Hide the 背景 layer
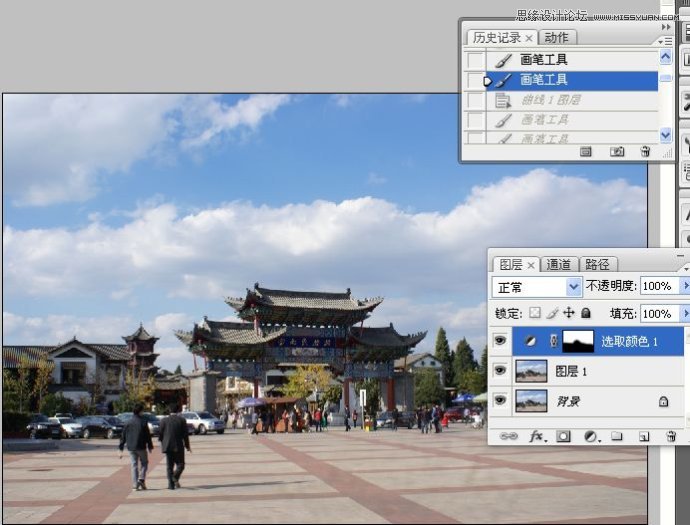 click(x=499, y=400)
